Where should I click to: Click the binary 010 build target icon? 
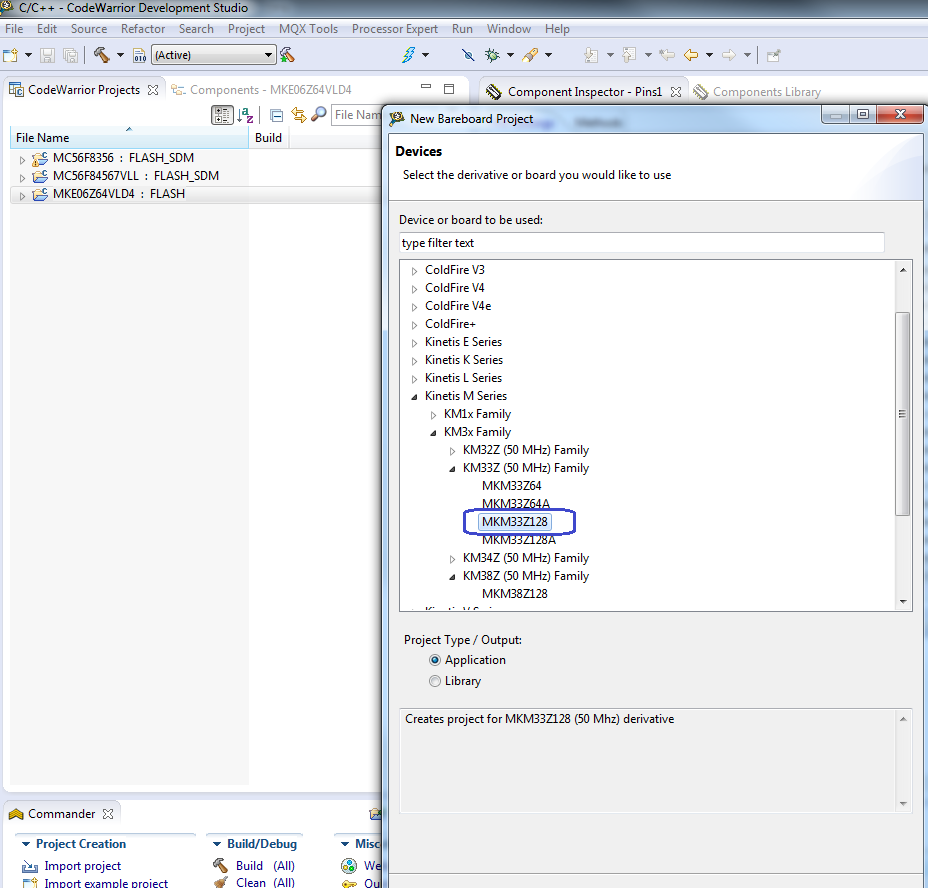(139, 55)
